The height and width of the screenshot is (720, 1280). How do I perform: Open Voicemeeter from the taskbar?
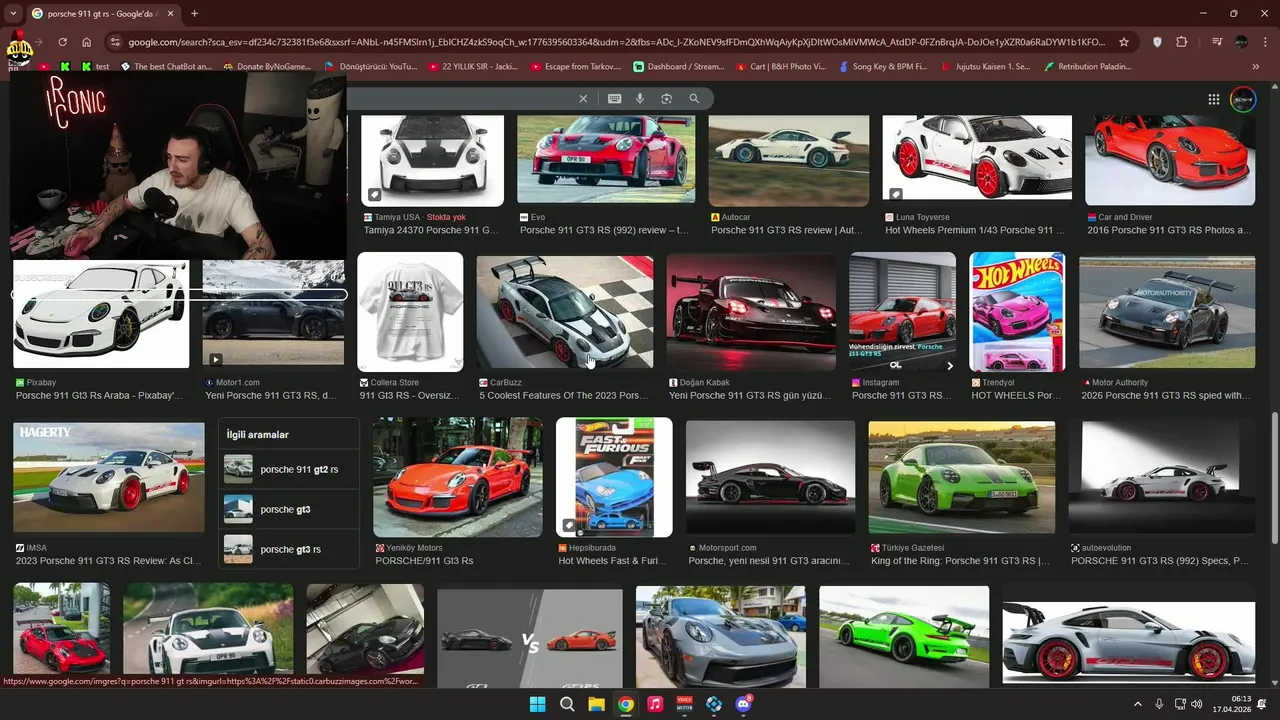pyautogui.click(x=685, y=704)
